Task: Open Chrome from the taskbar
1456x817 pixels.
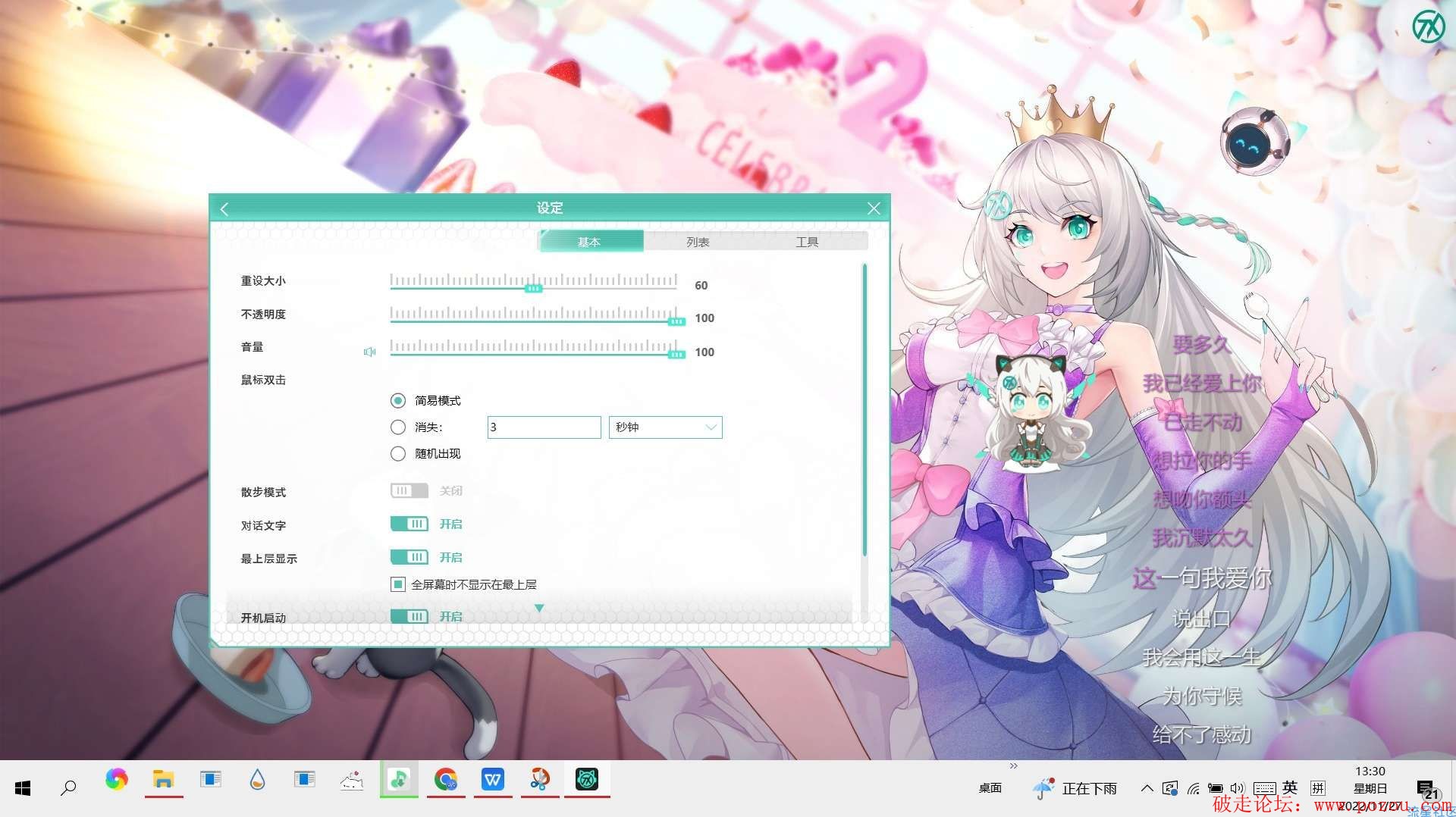Action: pos(446,779)
